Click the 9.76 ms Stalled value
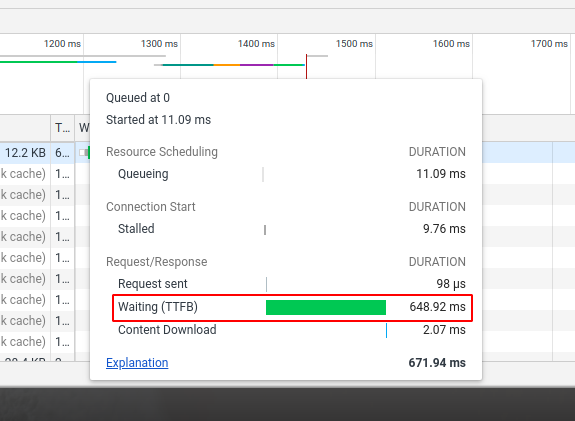 click(x=444, y=229)
